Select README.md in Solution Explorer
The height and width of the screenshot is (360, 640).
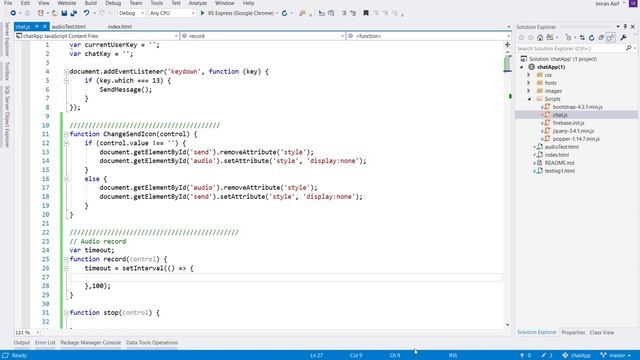tap(559, 163)
